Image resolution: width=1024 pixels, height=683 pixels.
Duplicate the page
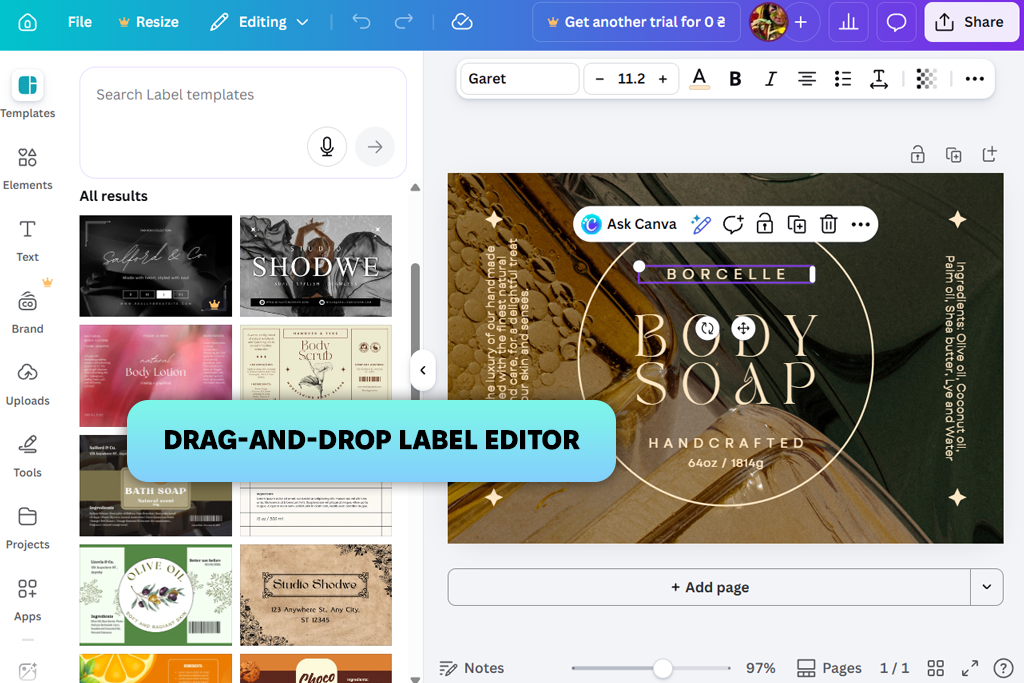click(953, 155)
